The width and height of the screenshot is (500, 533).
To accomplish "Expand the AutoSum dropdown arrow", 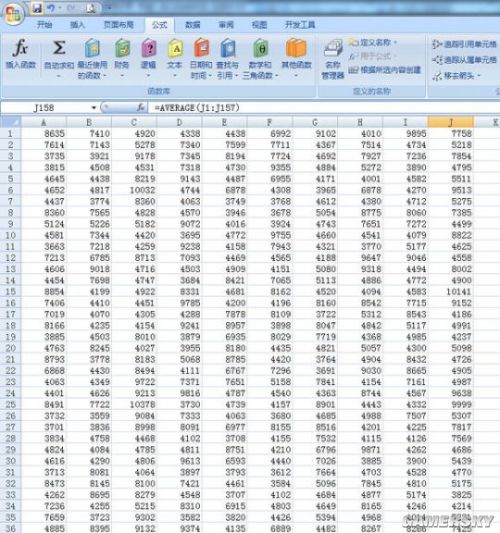I will (x=58, y=75).
